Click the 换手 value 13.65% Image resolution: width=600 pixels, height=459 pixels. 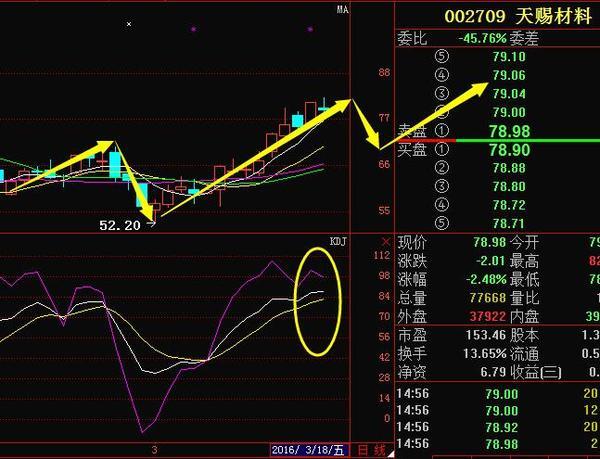484,353
